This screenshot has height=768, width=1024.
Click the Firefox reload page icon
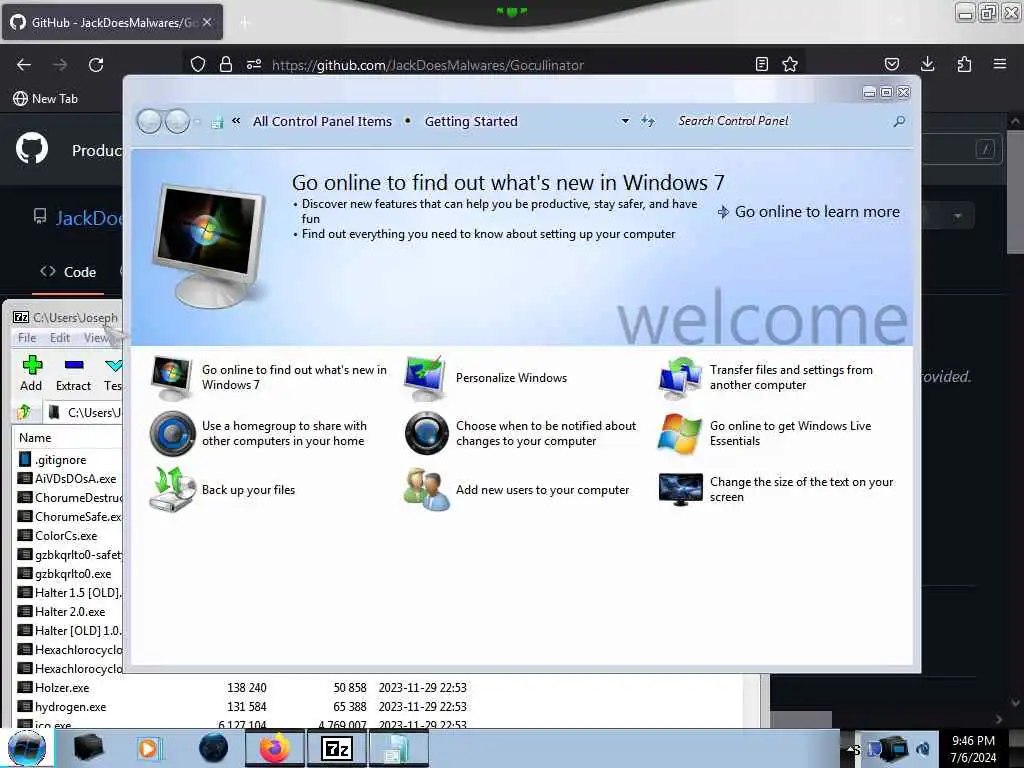tap(96, 65)
